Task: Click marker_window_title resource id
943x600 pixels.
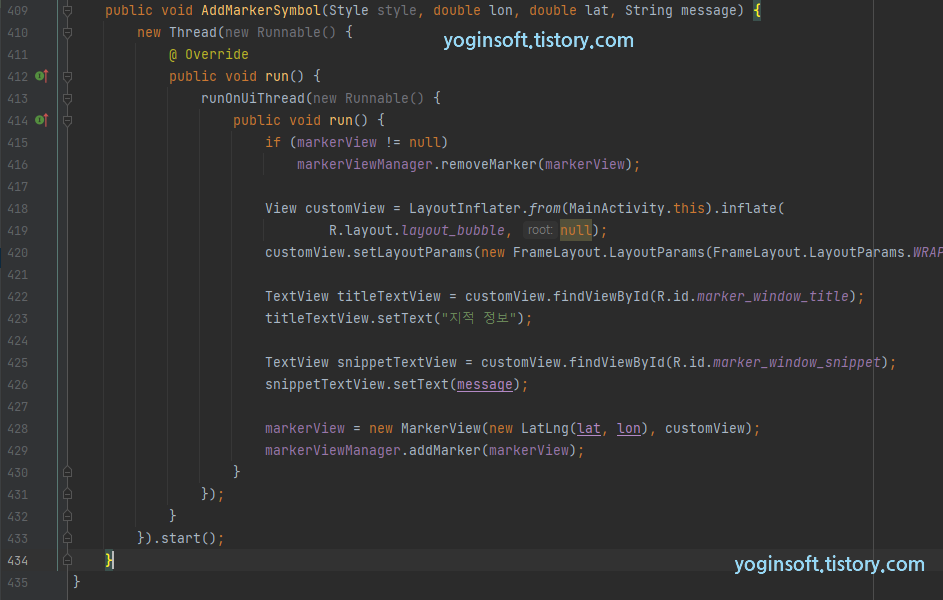Action: coord(773,296)
